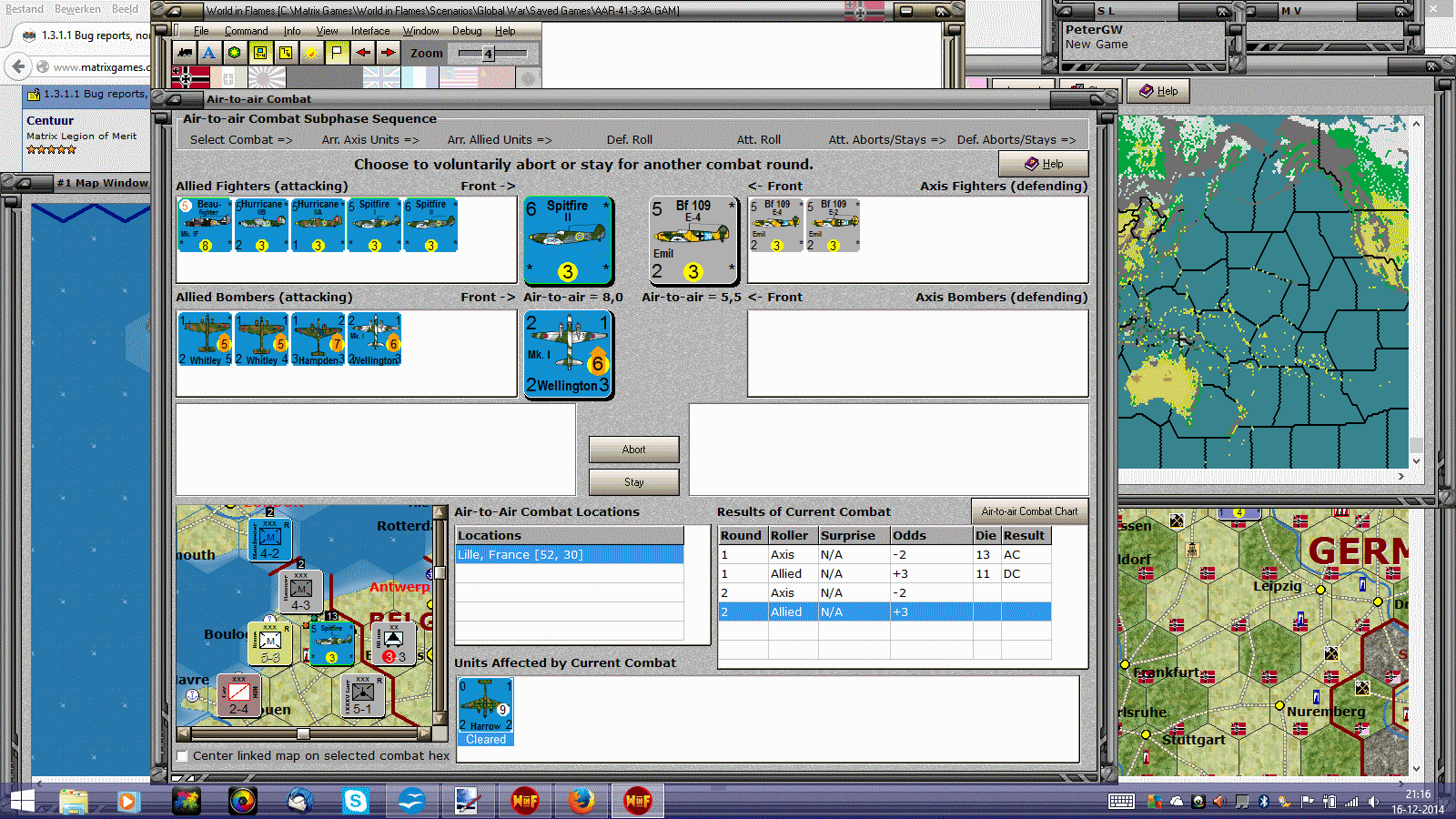The image size is (1456, 819).
Task: Click the large front Spitfire II counter
Action: 568,240
